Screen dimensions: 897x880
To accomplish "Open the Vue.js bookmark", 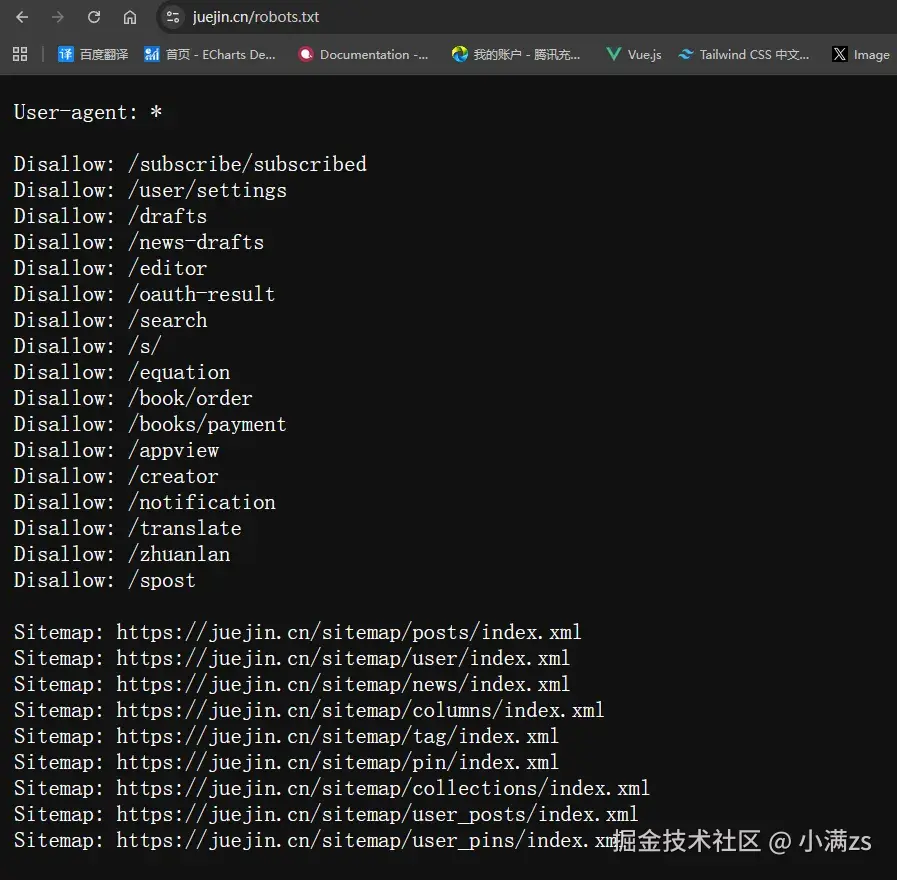I will pyautogui.click(x=634, y=54).
